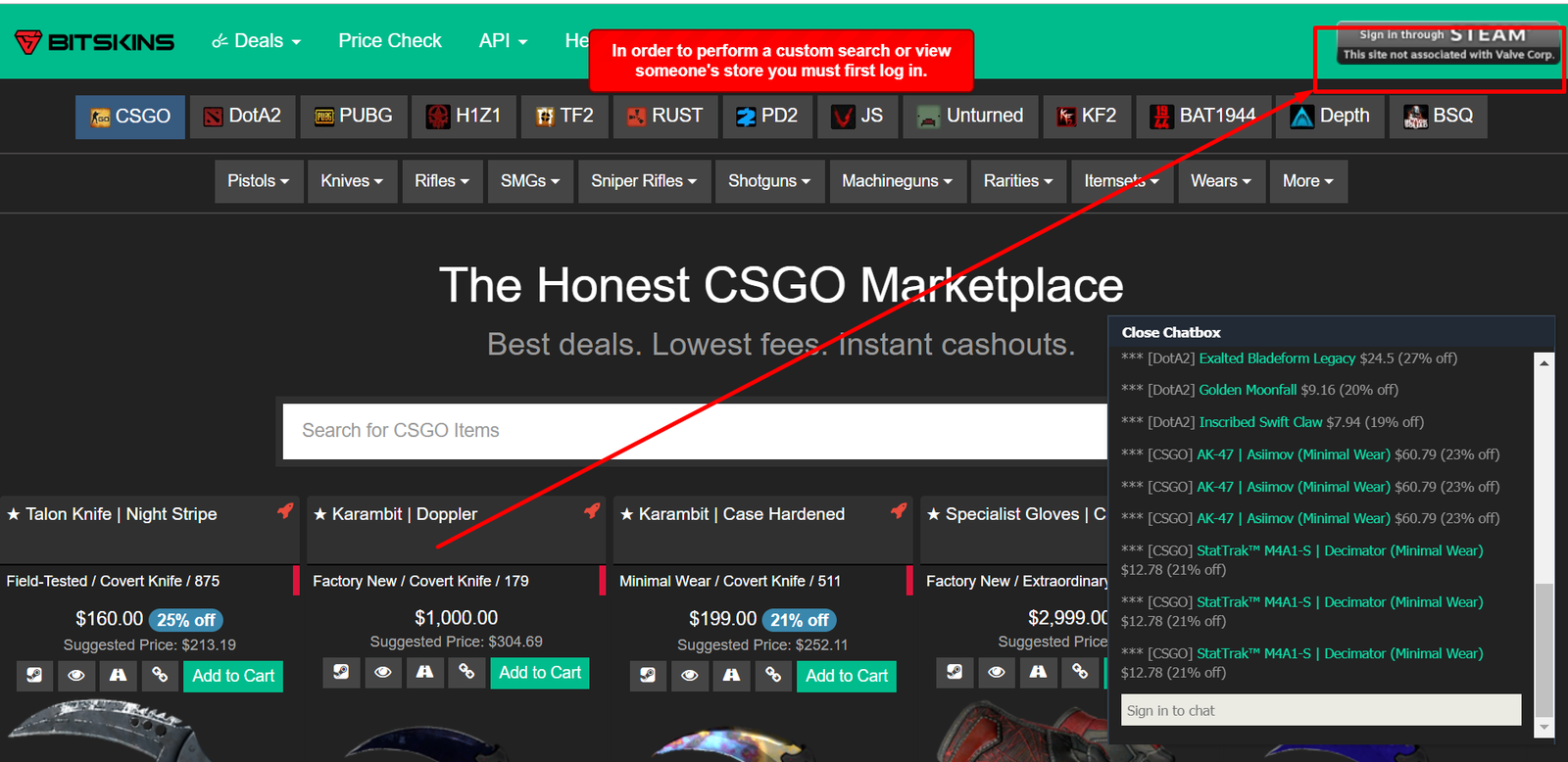Click road icon on Karambit Case Hardened card
This screenshot has width=1568, height=762.
(x=732, y=675)
